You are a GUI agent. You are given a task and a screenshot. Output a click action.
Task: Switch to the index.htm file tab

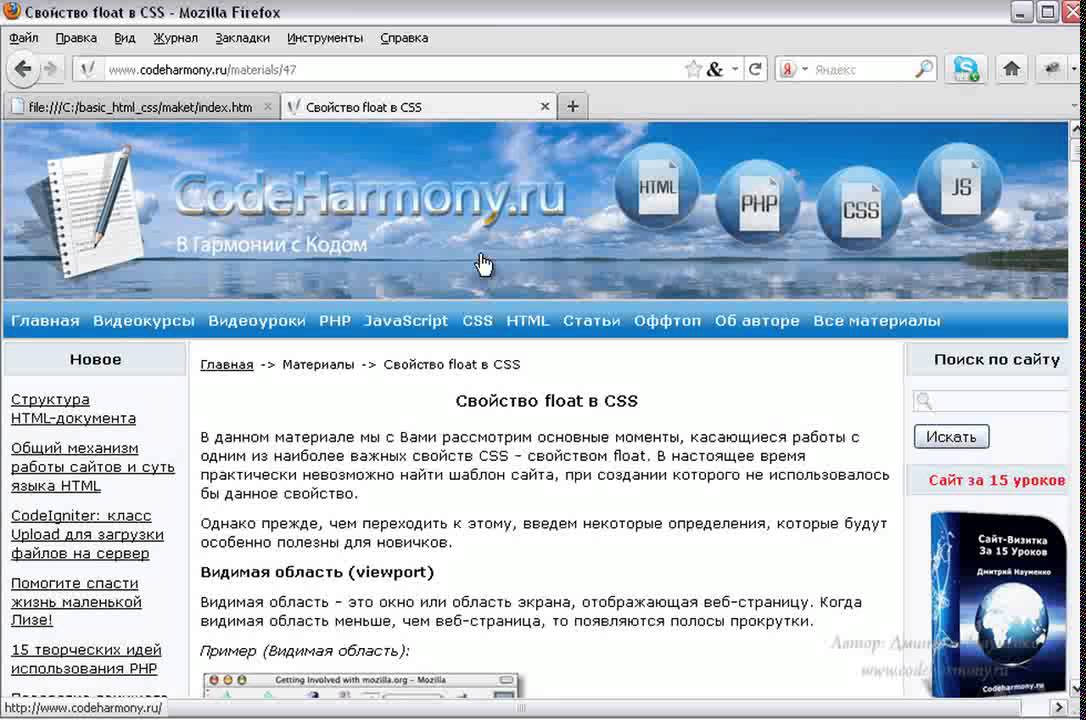coord(140,107)
